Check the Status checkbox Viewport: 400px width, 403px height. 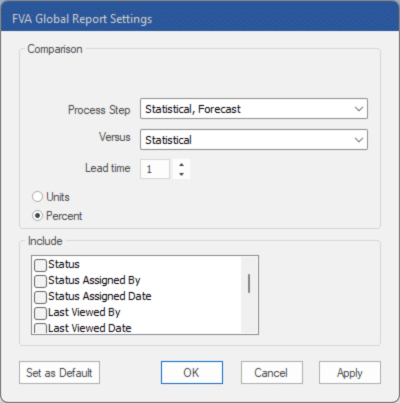[x=40, y=265]
